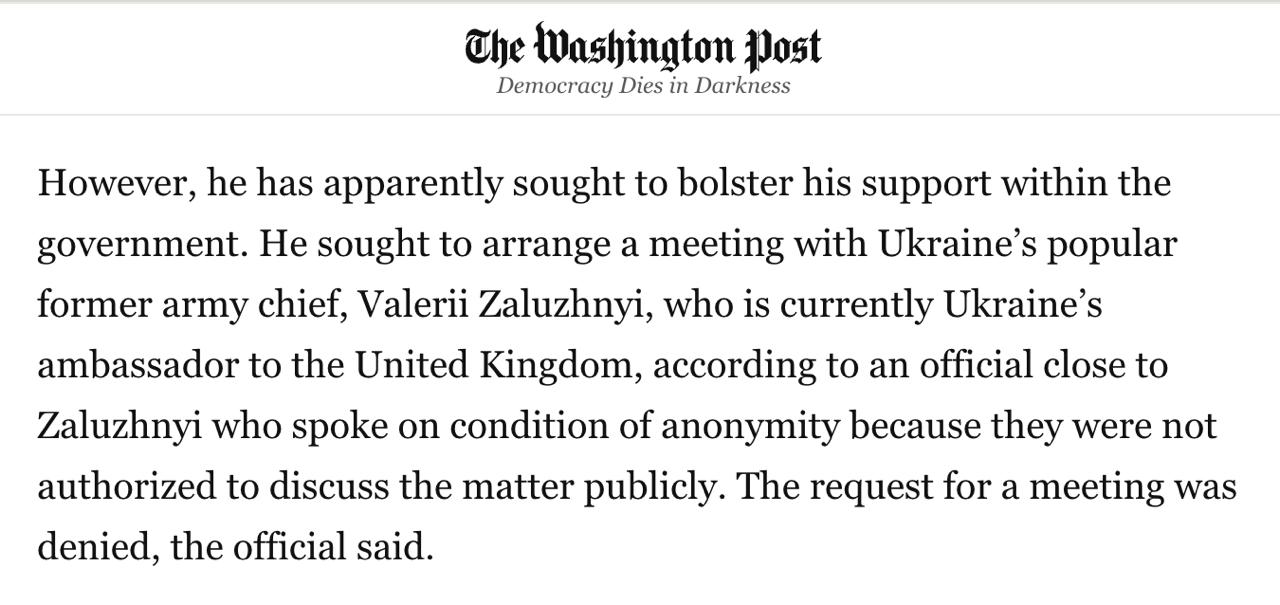Click the word "anonymity"
Viewport: 1280px width, 605px height.
pos(751,426)
